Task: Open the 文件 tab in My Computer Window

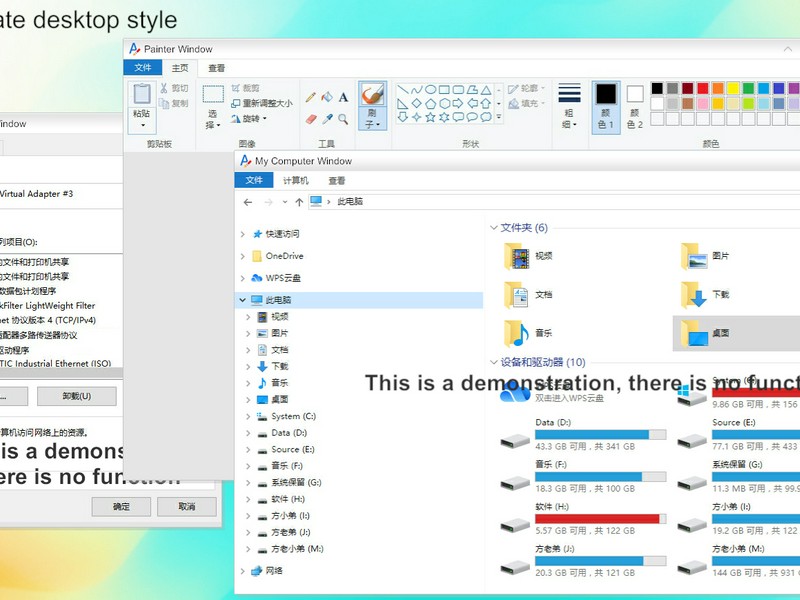Action: pyautogui.click(x=254, y=180)
